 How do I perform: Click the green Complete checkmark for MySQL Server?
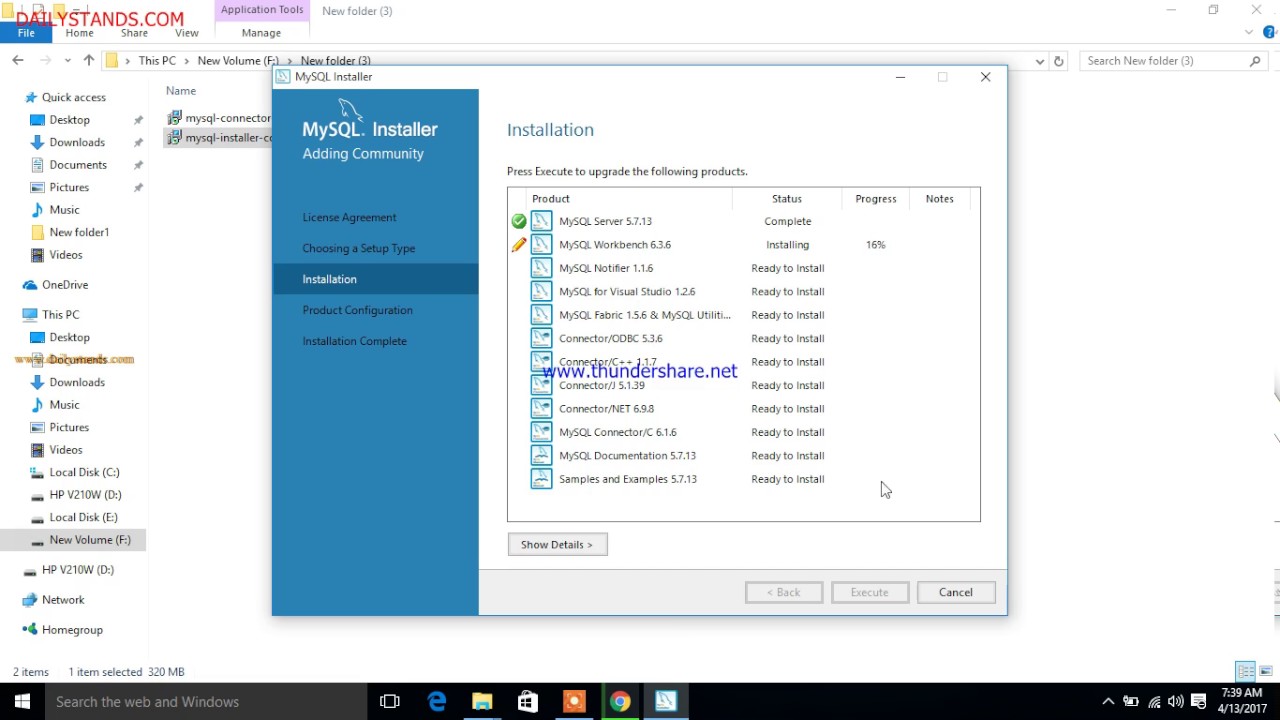(x=519, y=221)
